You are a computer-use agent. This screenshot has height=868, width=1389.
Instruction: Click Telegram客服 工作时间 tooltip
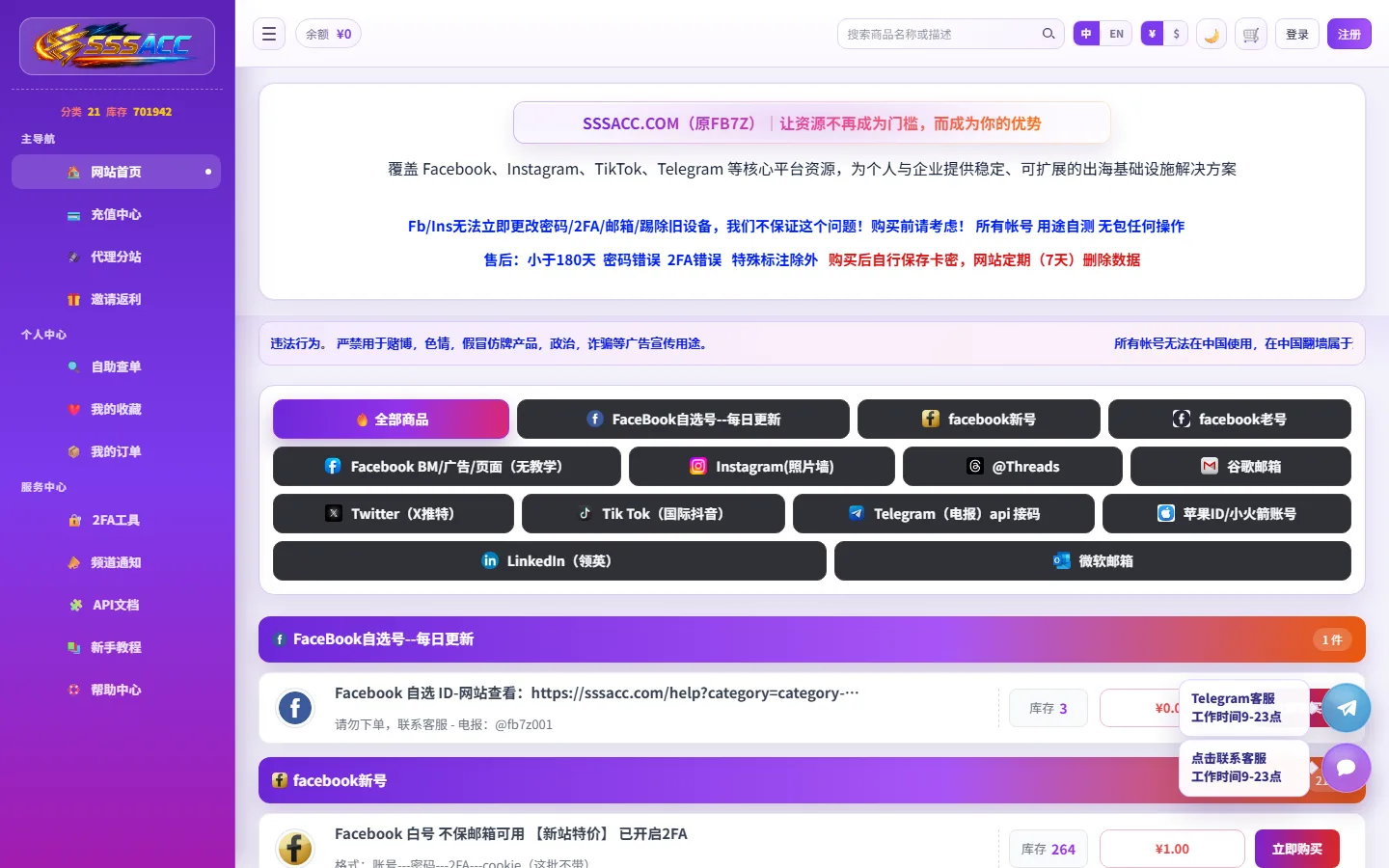[1244, 707]
